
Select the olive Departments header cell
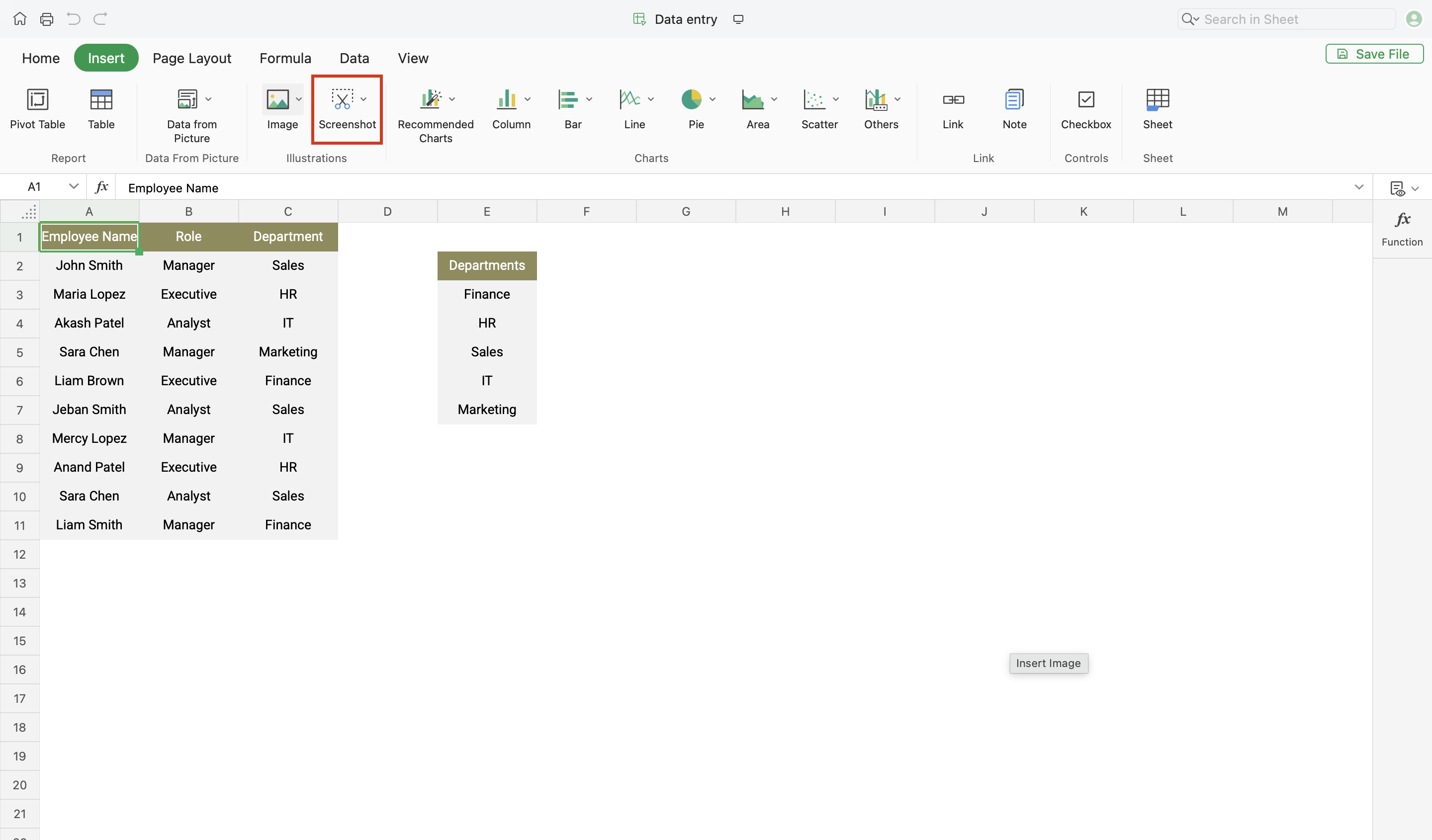(x=486, y=265)
